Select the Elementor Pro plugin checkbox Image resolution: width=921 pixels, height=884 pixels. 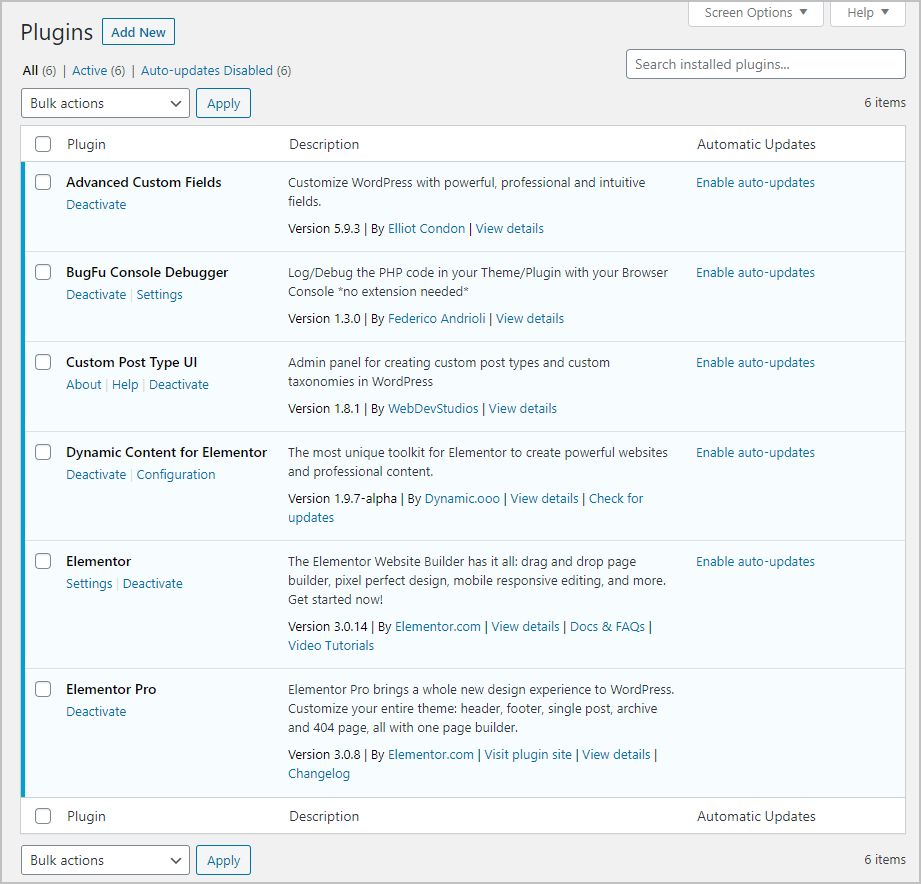click(43, 689)
